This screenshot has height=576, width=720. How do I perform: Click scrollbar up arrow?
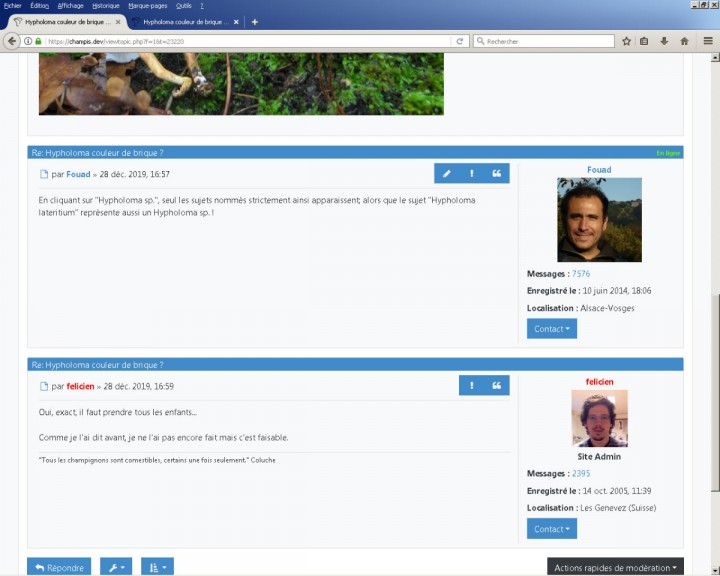point(715,58)
